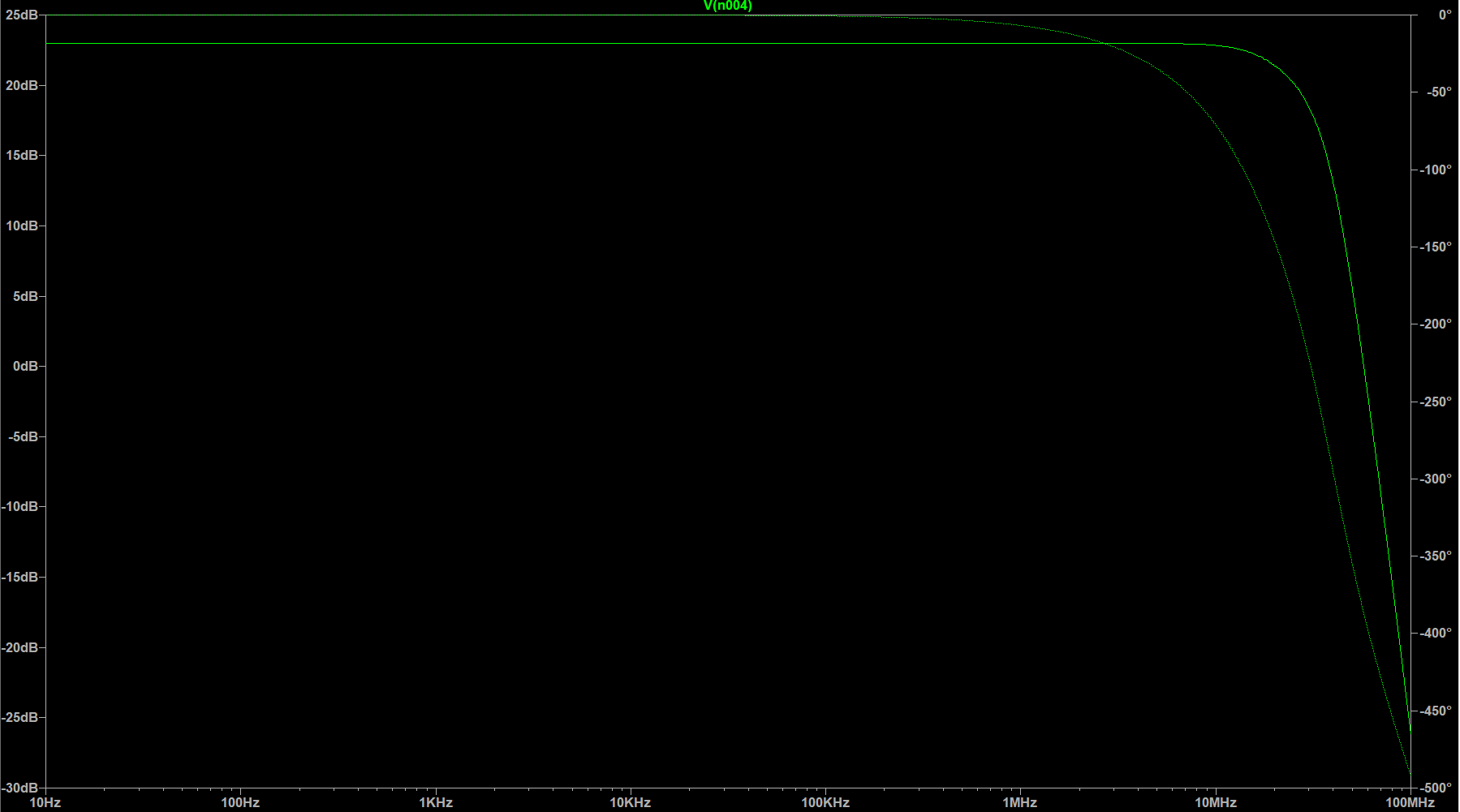This screenshot has height=812, width=1460.
Task: Click the -250° phase axis label
Action: [1436, 402]
